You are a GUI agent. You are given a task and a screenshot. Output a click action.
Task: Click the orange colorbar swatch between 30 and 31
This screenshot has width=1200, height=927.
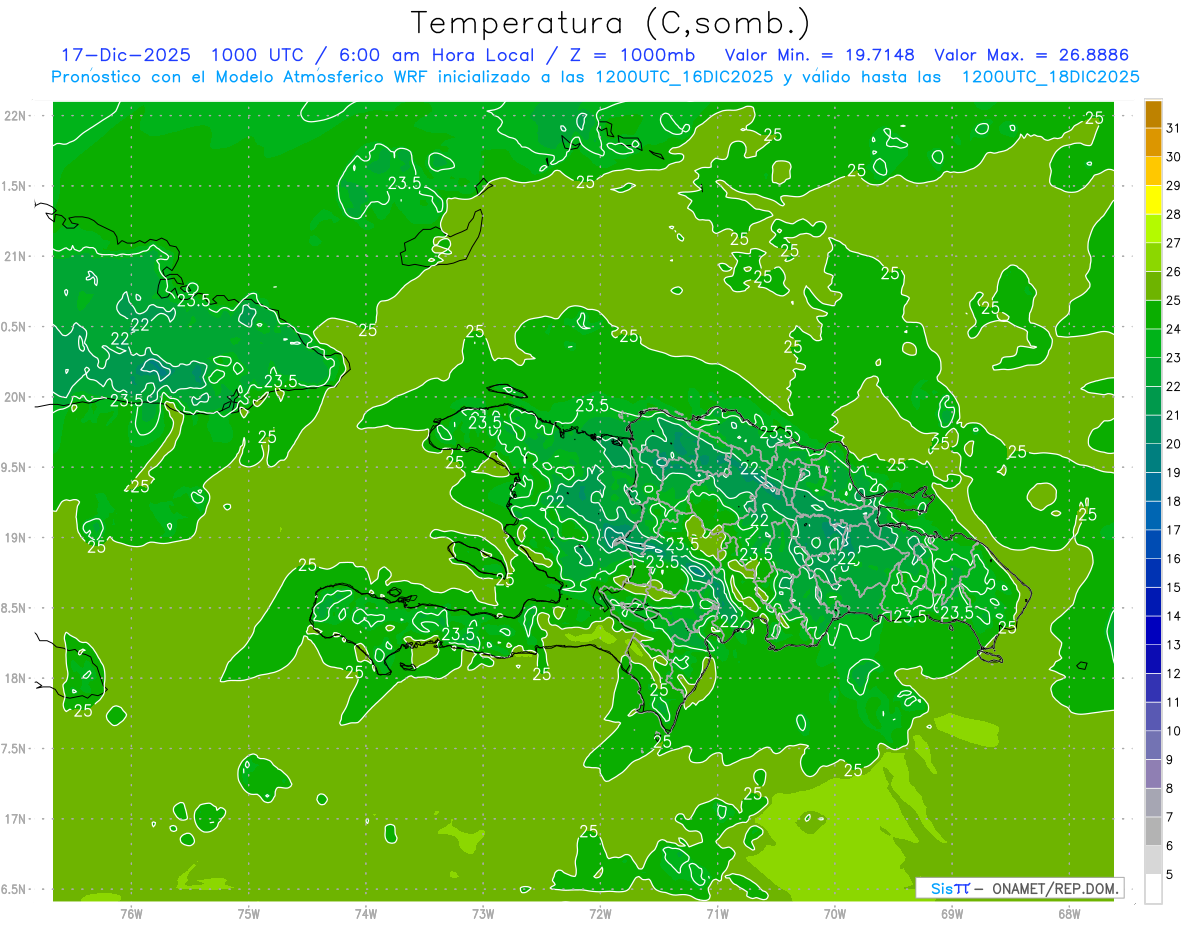click(x=1153, y=142)
